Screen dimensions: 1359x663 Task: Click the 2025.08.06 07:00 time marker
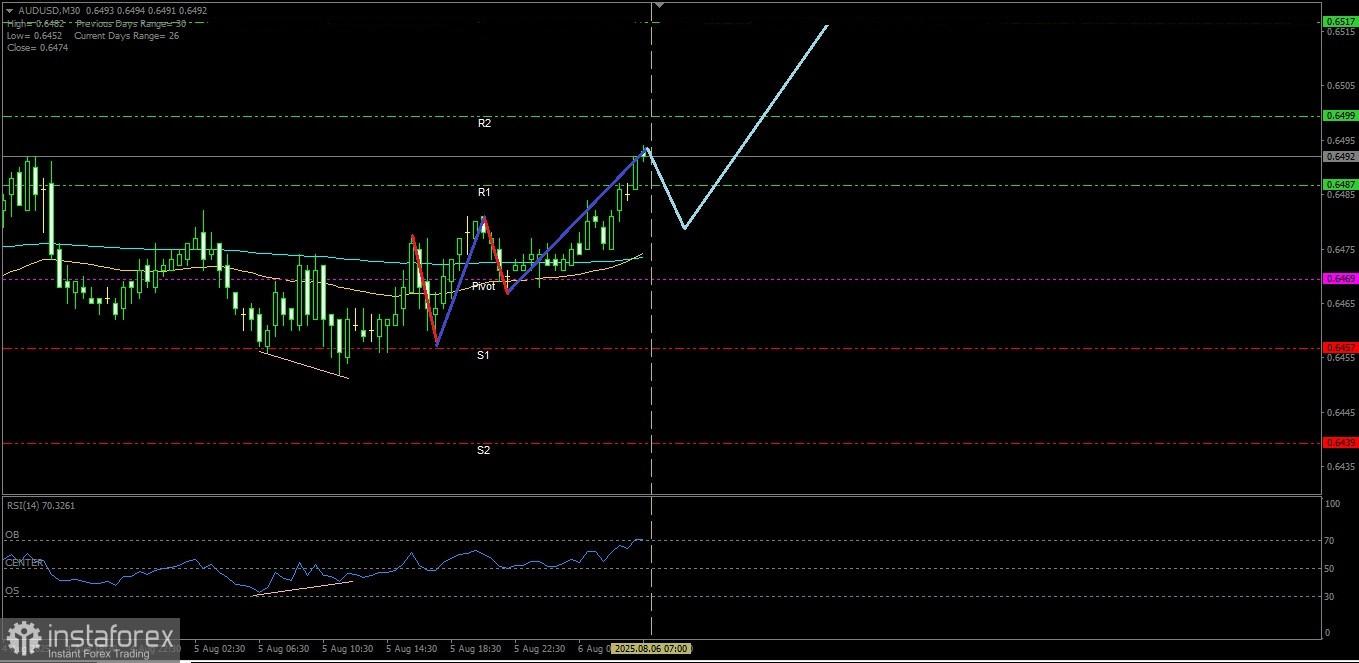pyautogui.click(x=651, y=649)
